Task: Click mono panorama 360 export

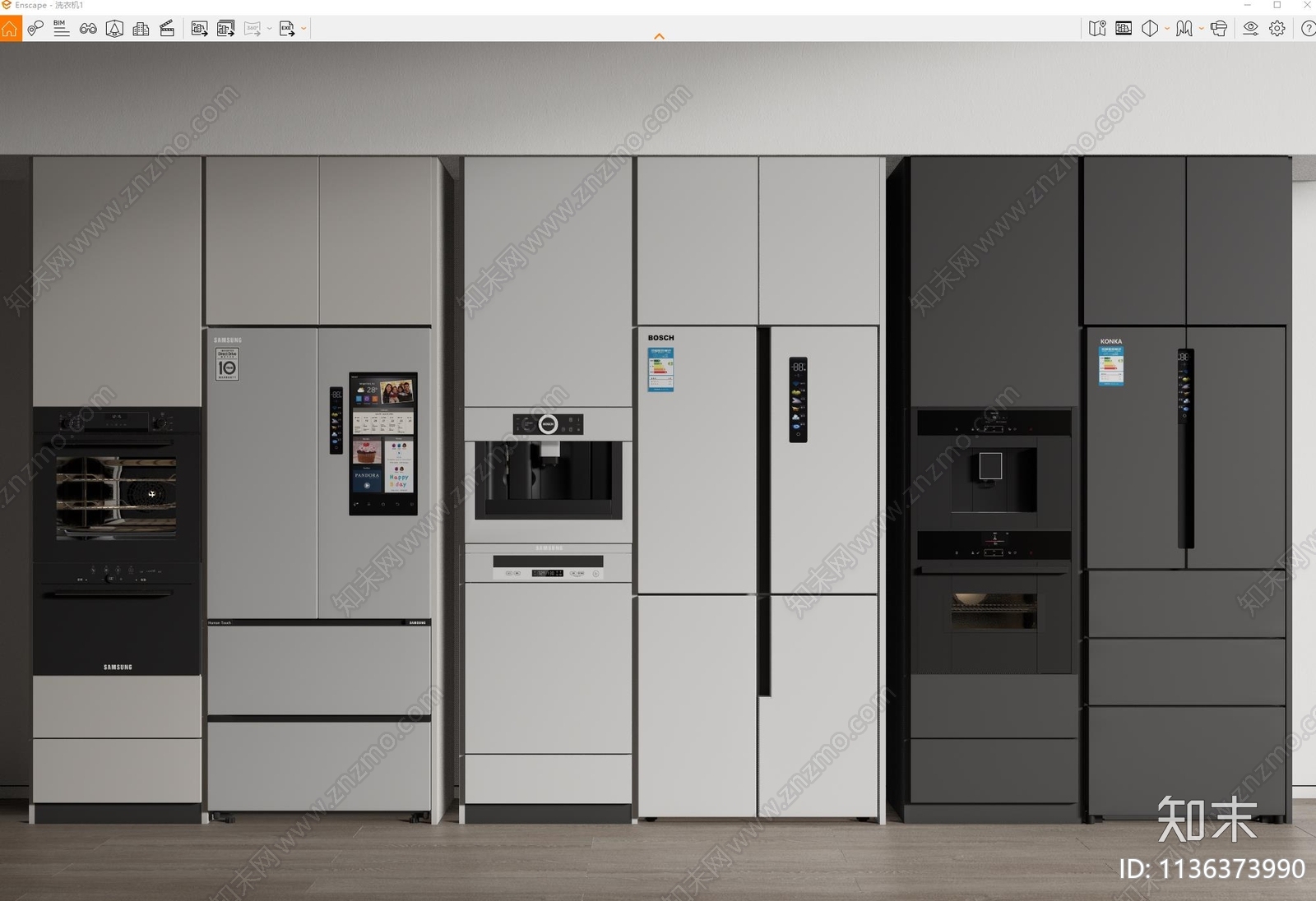Action: [x=253, y=29]
